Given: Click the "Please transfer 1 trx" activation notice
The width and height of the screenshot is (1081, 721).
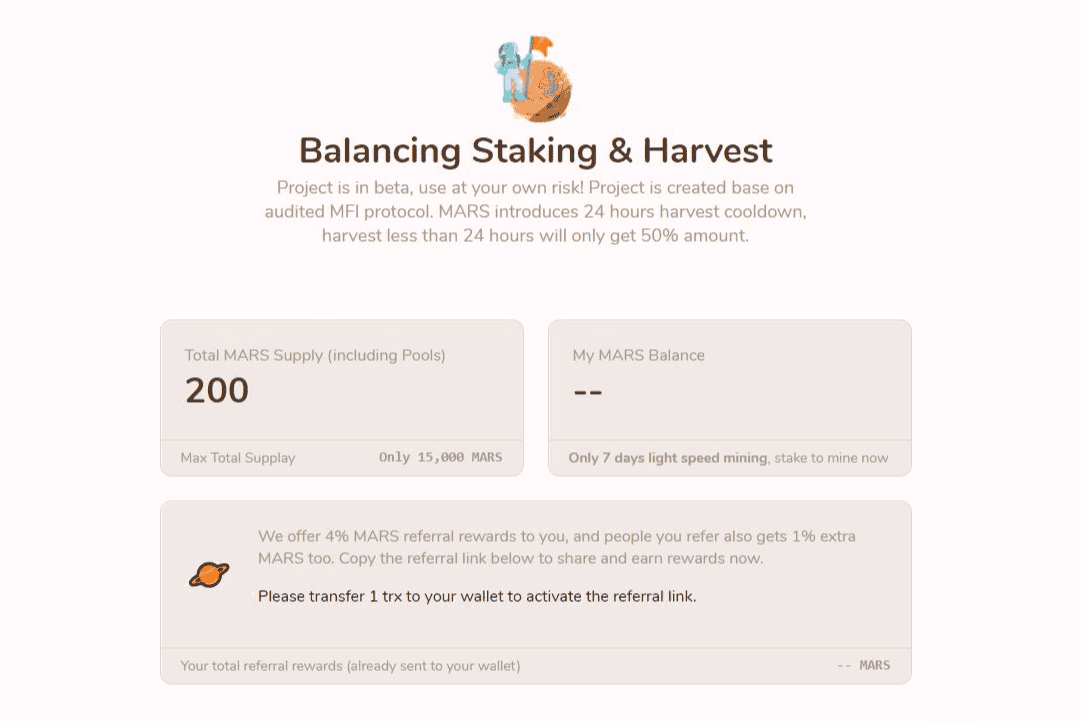Looking at the screenshot, I should [x=477, y=597].
